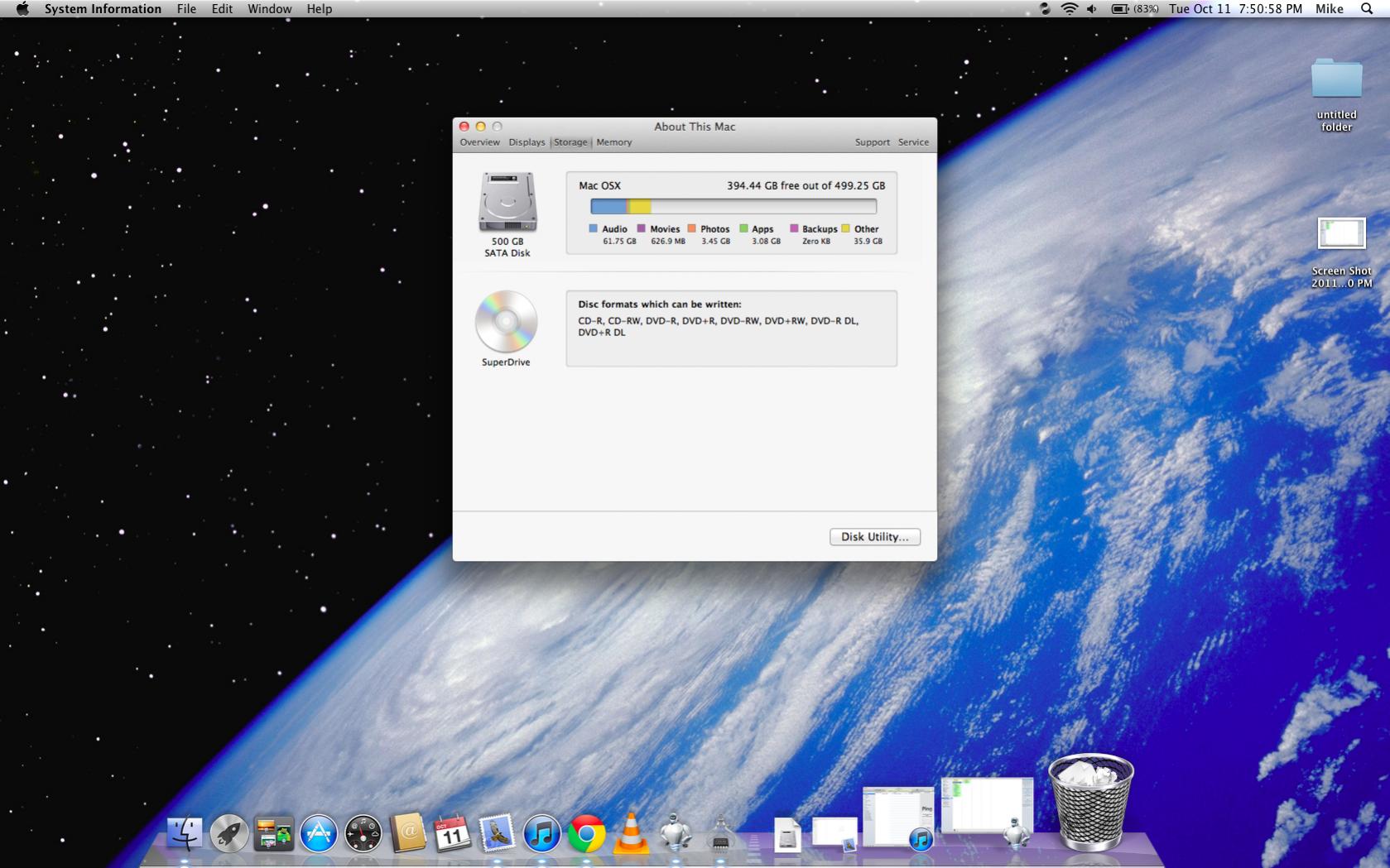Minimize About This Mac with yellow button
Image resolution: width=1390 pixels, height=868 pixels.
tap(480, 127)
